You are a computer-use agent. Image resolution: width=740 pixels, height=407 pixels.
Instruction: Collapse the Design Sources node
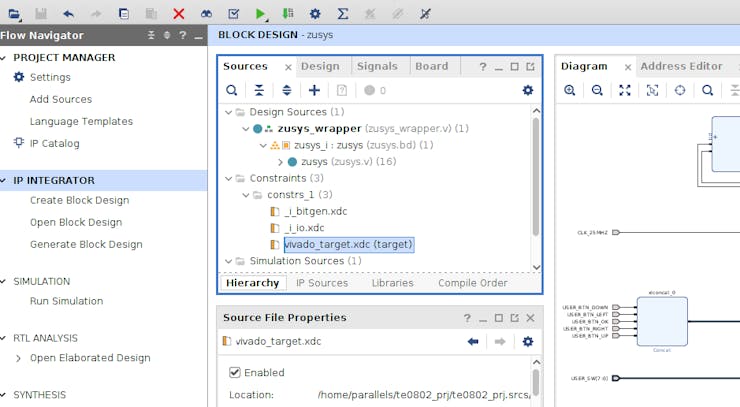(228, 112)
